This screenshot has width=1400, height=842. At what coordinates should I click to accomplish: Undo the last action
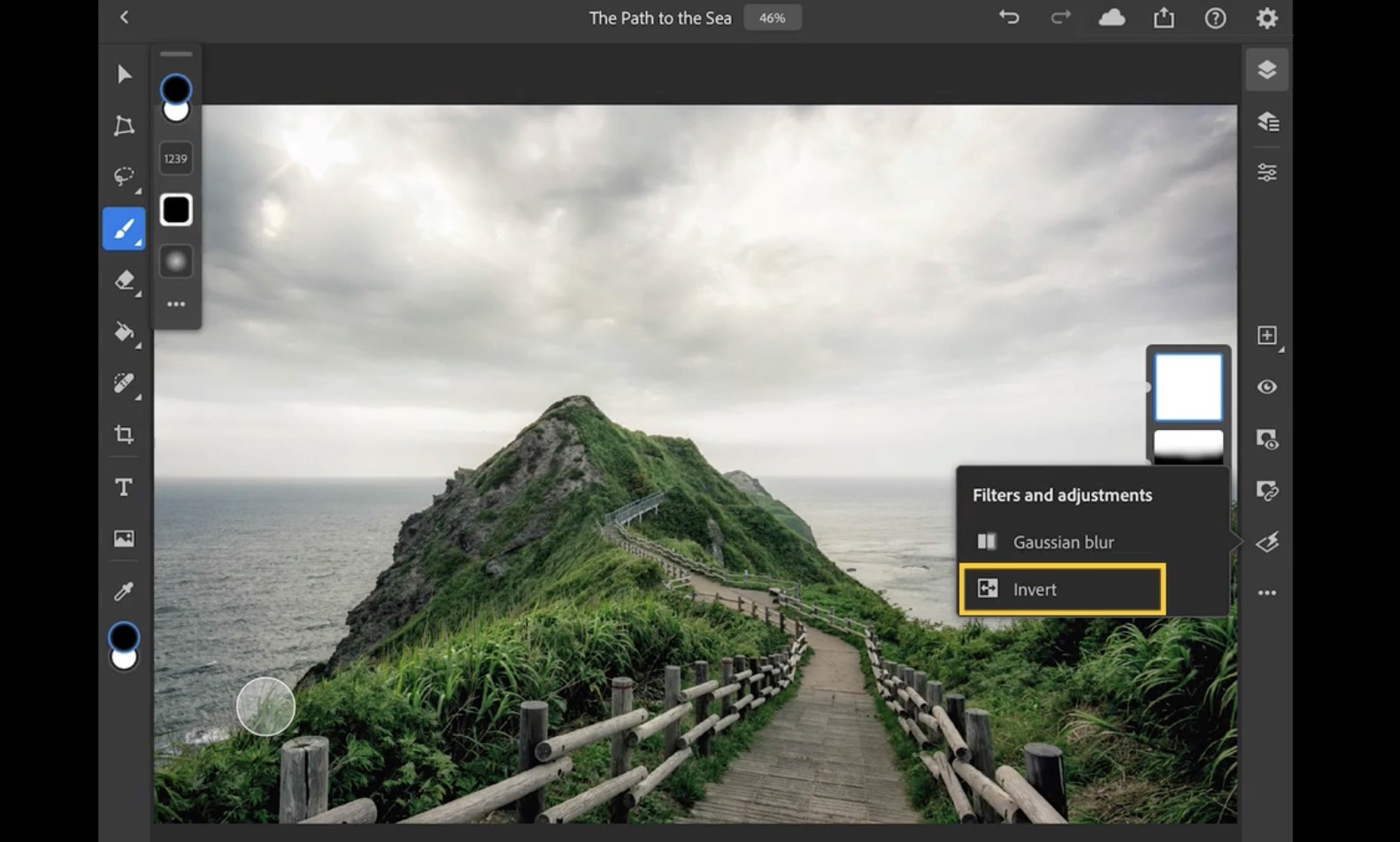1009,17
